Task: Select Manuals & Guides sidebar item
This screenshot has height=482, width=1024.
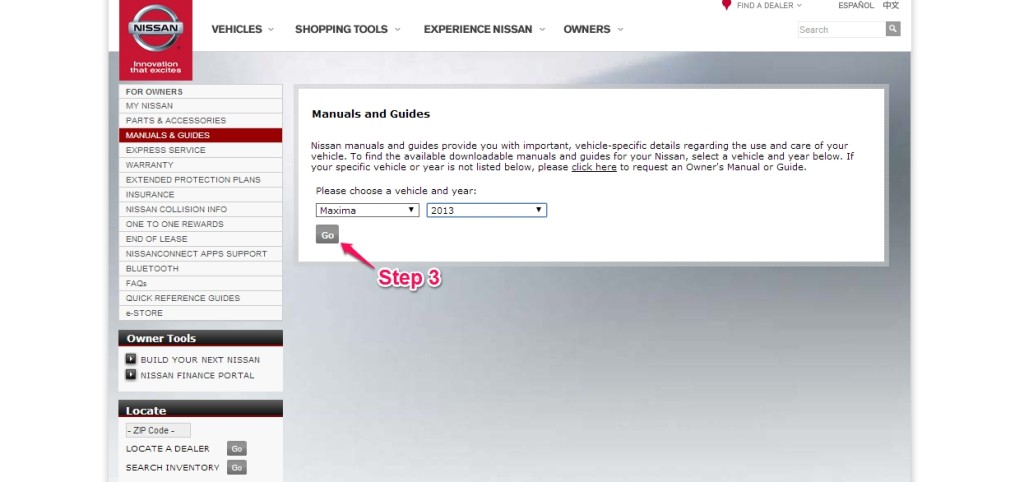Action: click(x=200, y=135)
